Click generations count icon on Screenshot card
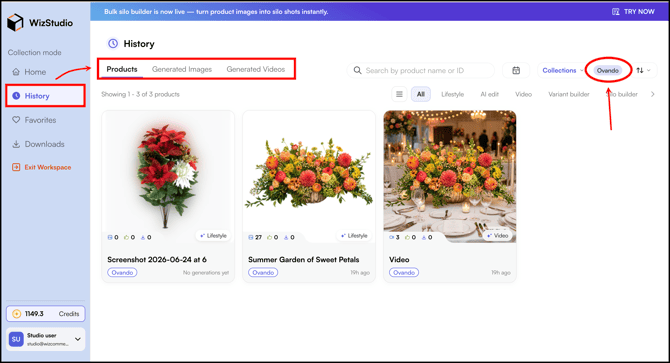This screenshot has height=363, width=670. pos(110,237)
